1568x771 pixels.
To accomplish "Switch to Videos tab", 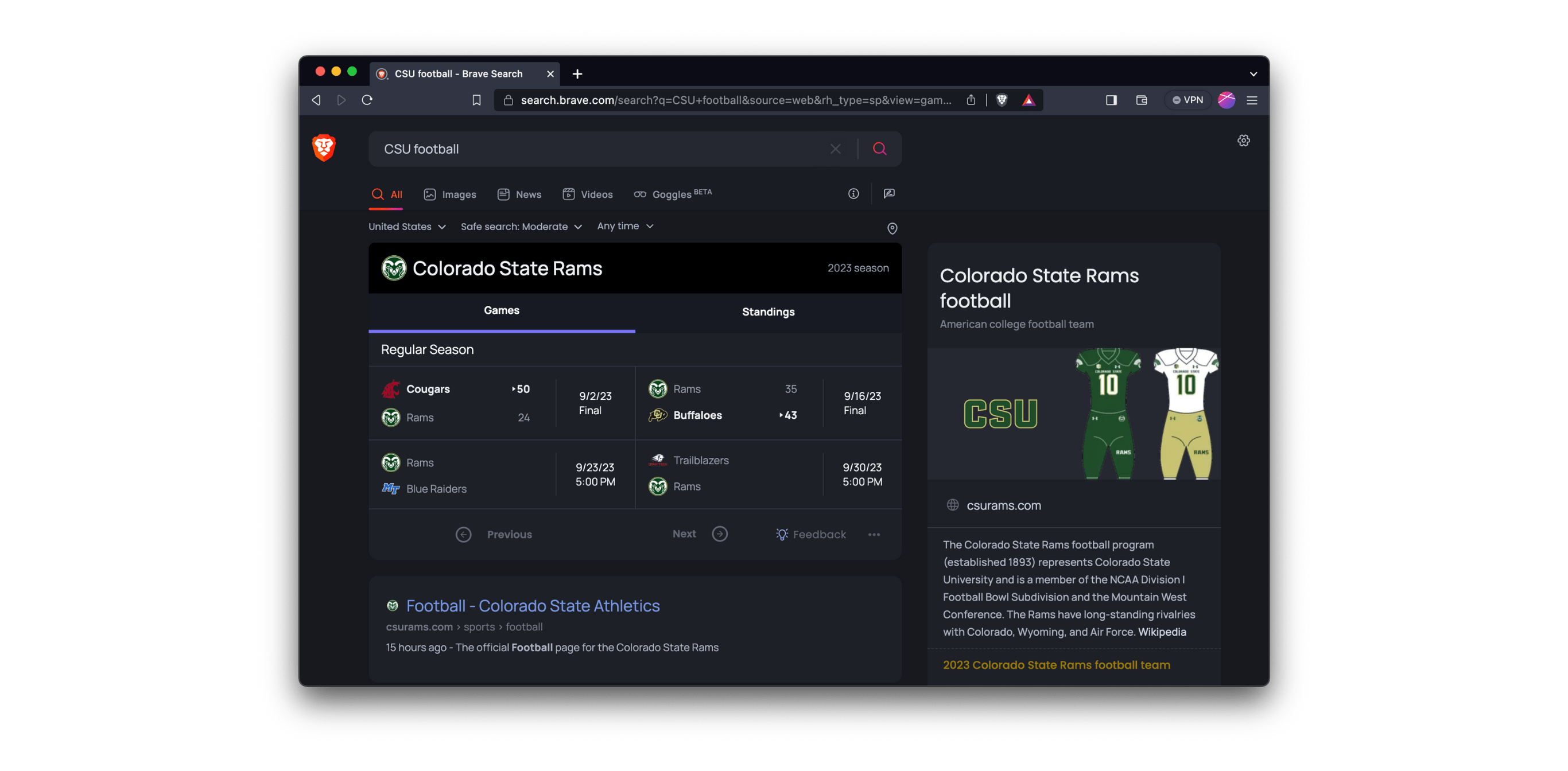I will pyautogui.click(x=587, y=194).
